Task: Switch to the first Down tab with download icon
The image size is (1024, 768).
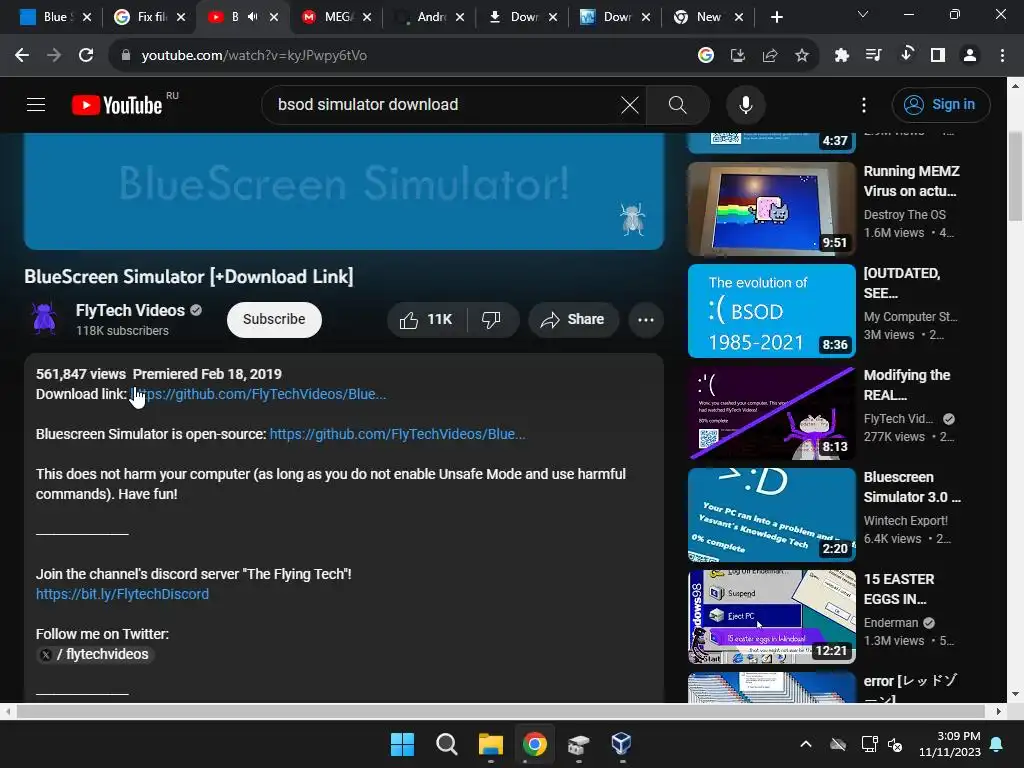Action: pyautogui.click(x=523, y=17)
